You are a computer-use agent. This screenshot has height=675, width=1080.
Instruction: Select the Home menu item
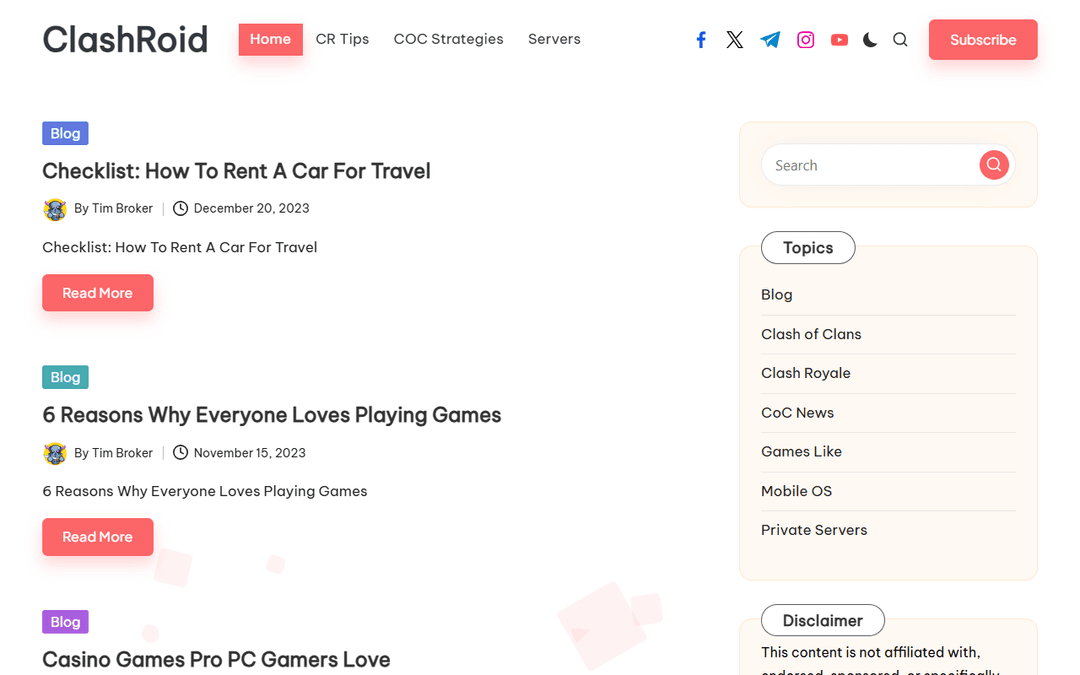[x=271, y=39]
